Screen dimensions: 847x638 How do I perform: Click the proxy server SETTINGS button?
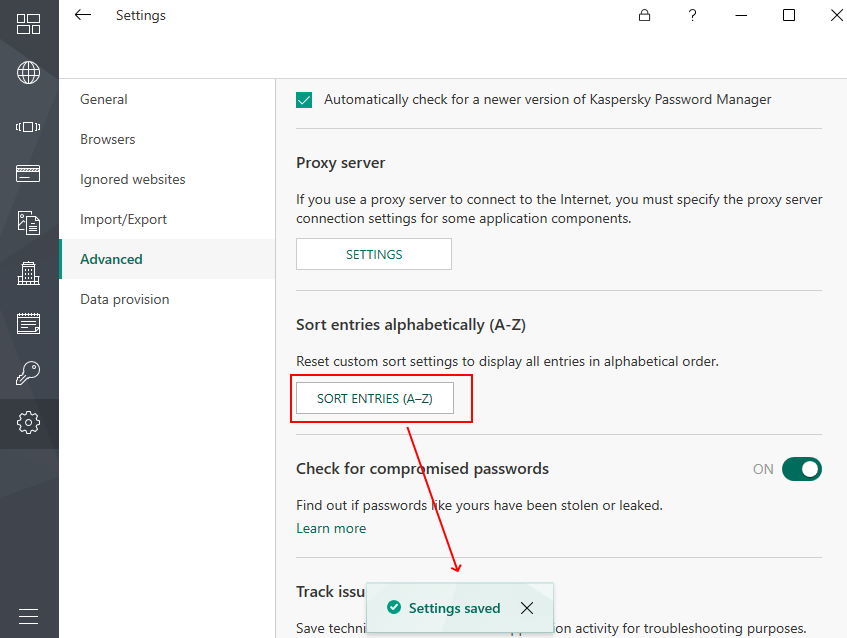(x=374, y=254)
